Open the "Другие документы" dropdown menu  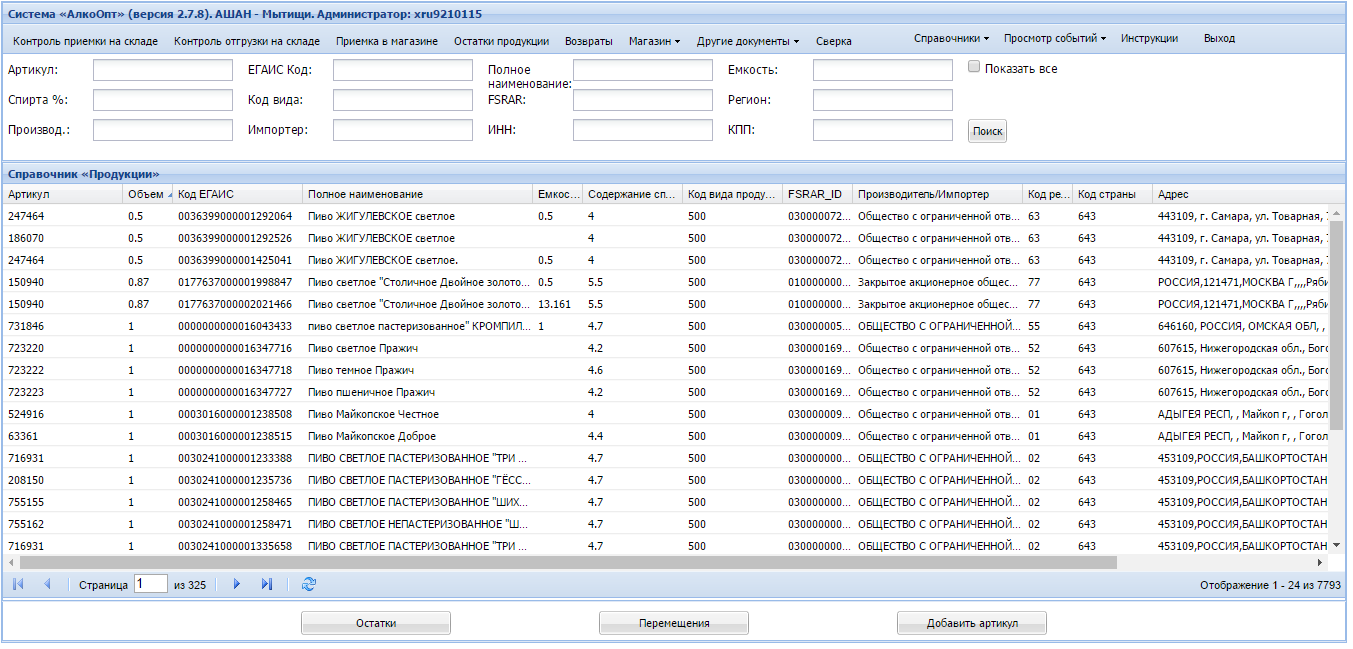click(748, 41)
